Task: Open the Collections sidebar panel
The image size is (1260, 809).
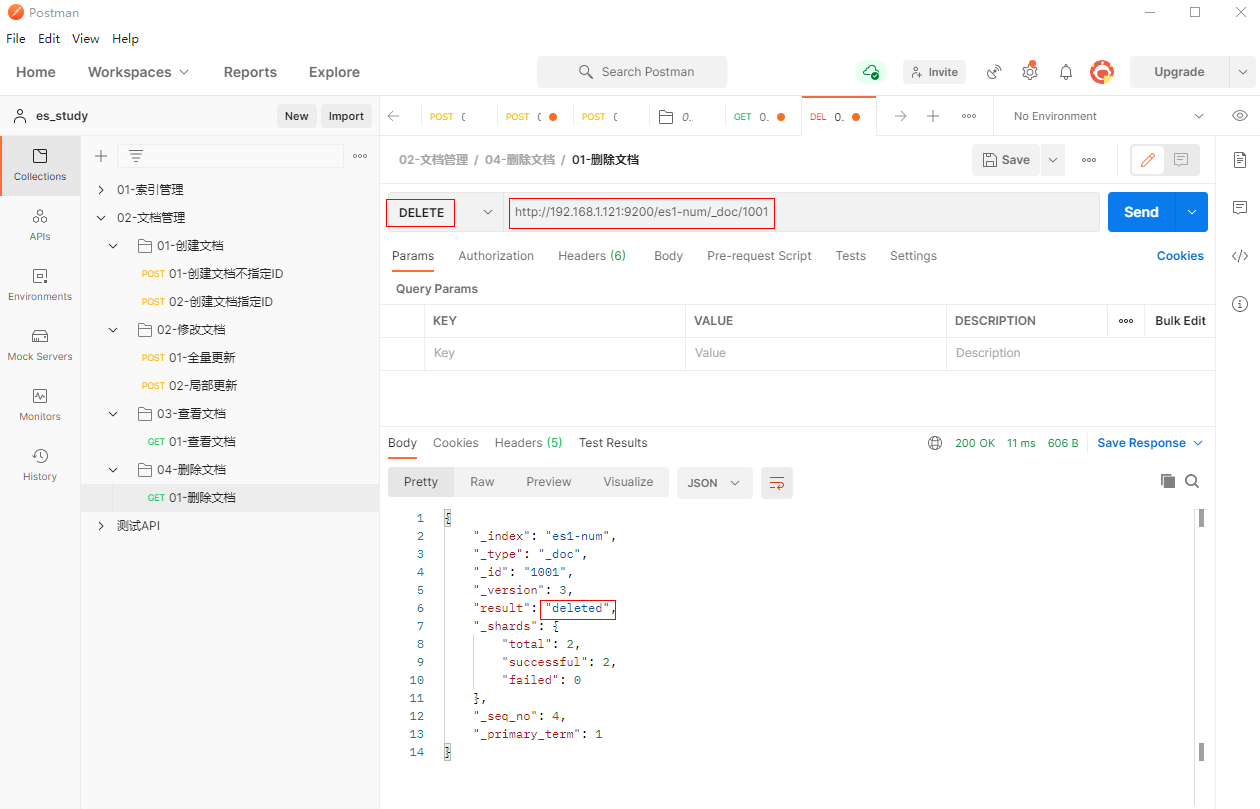Action: (40, 165)
